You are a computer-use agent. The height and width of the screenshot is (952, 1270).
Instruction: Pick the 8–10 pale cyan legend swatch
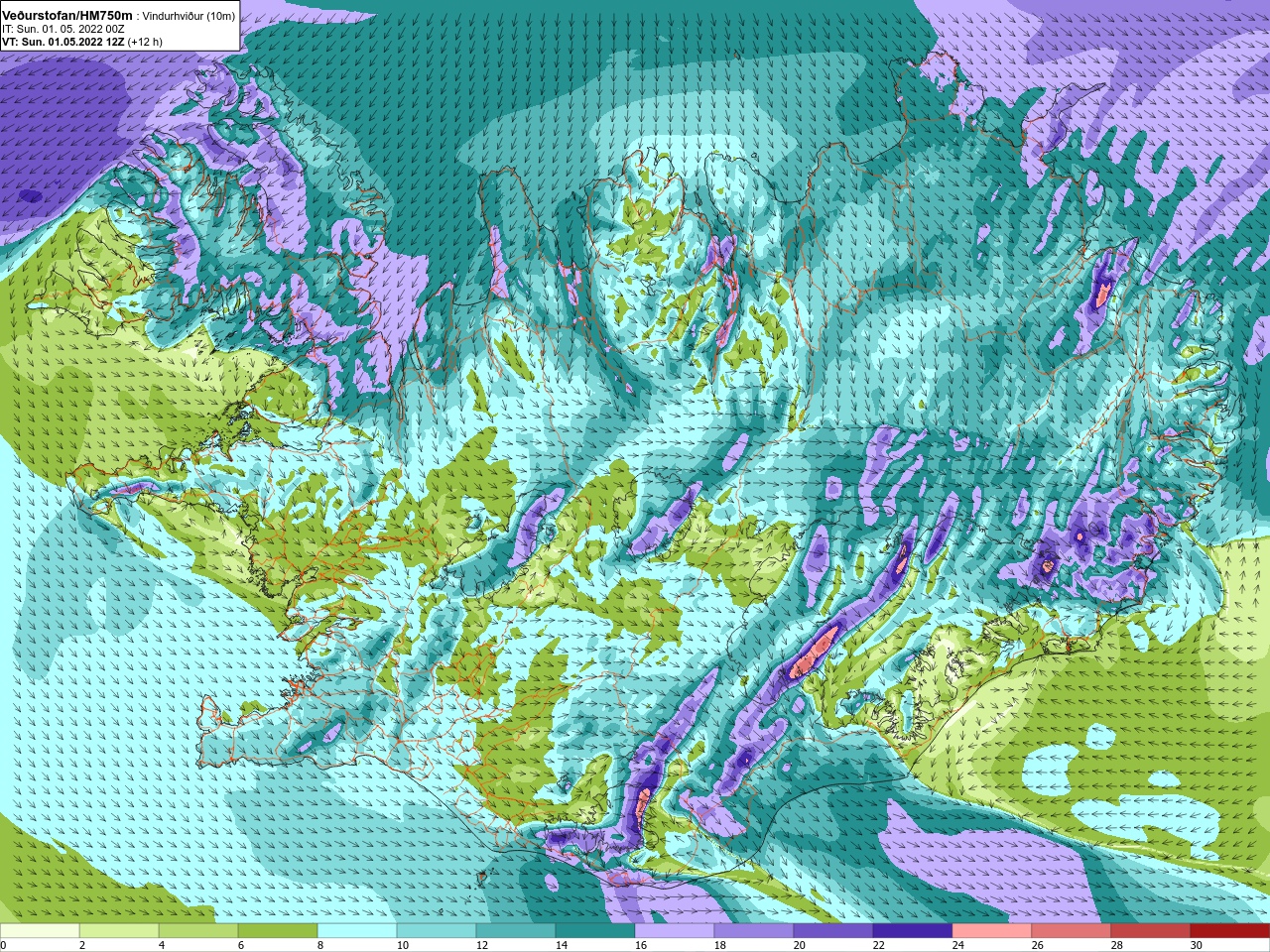(357, 931)
